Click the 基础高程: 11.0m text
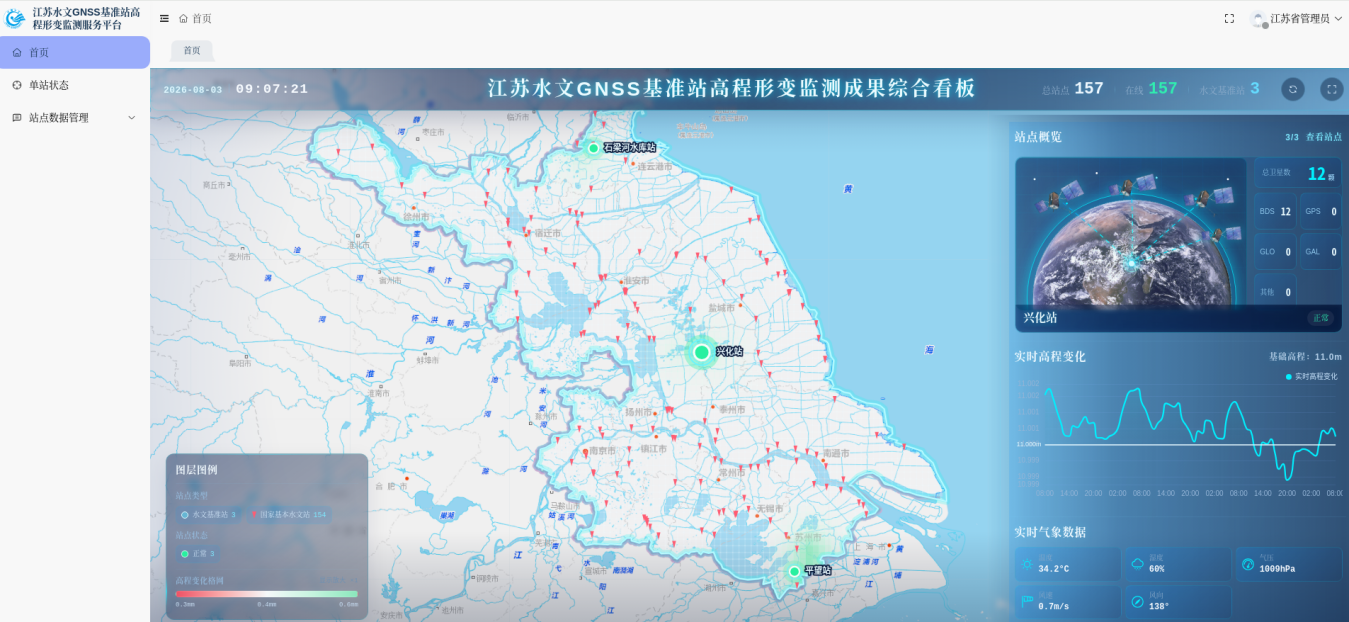 coord(1305,356)
